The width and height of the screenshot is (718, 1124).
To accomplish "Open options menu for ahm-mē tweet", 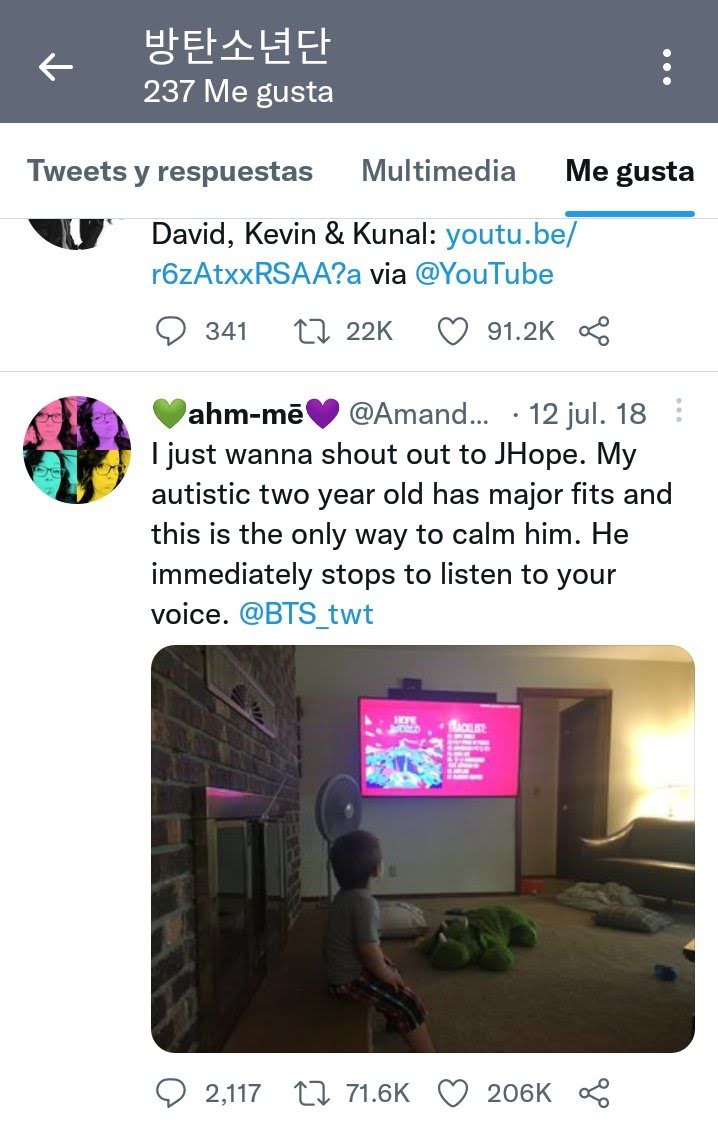I will coord(679,411).
